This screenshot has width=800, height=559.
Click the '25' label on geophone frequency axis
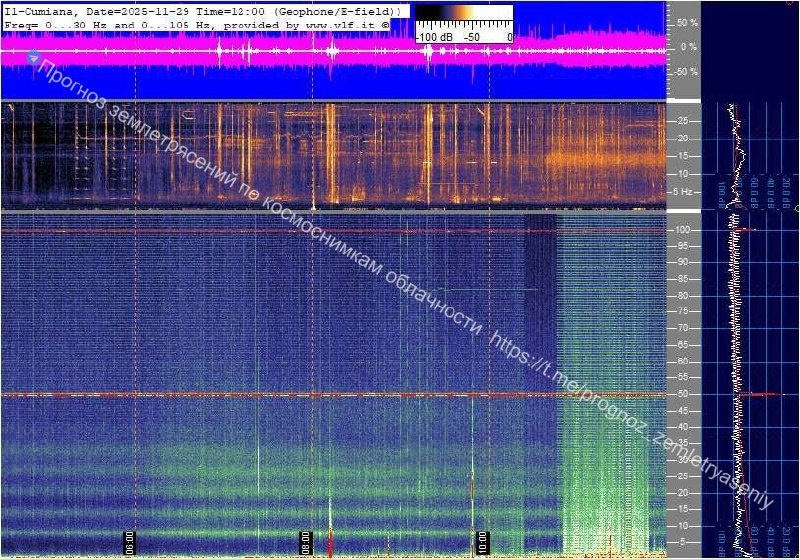(x=683, y=121)
